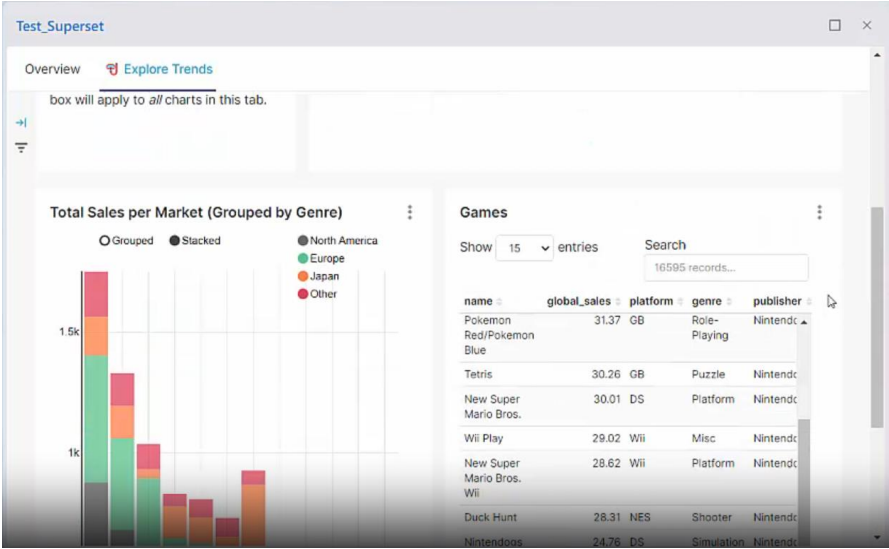Screen dimensions: 889x549
Task: Focus the Search records input field
Action: pyautogui.click(x=726, y=268)
